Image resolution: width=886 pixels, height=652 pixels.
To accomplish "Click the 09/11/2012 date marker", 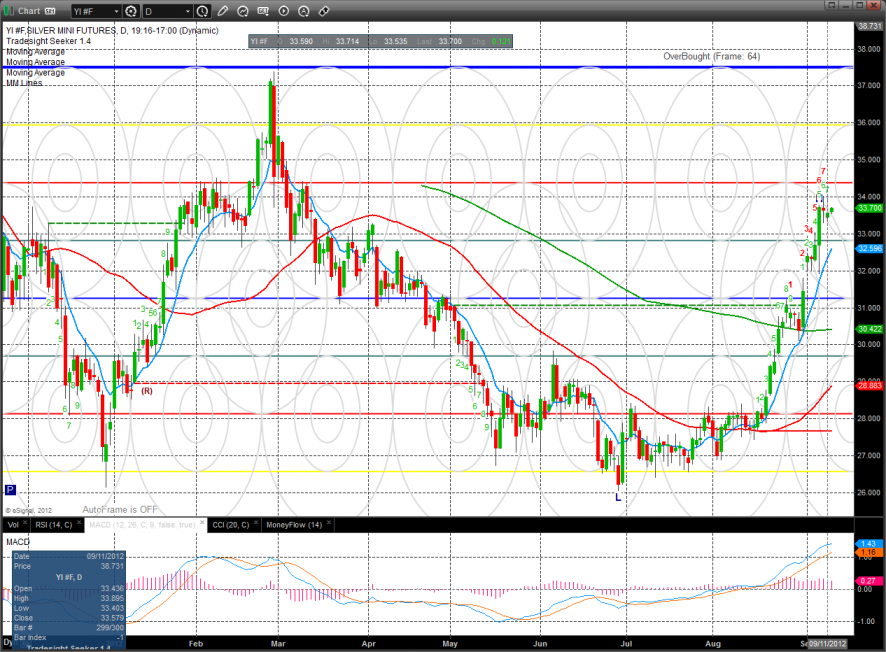I will (829, 643).
